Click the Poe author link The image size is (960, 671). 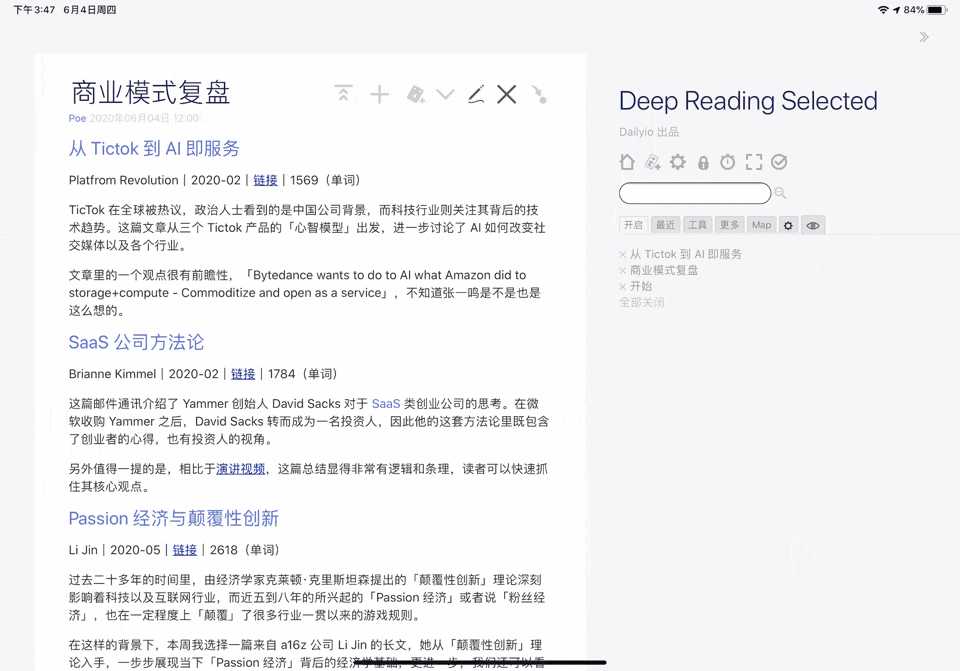(77, 118)
